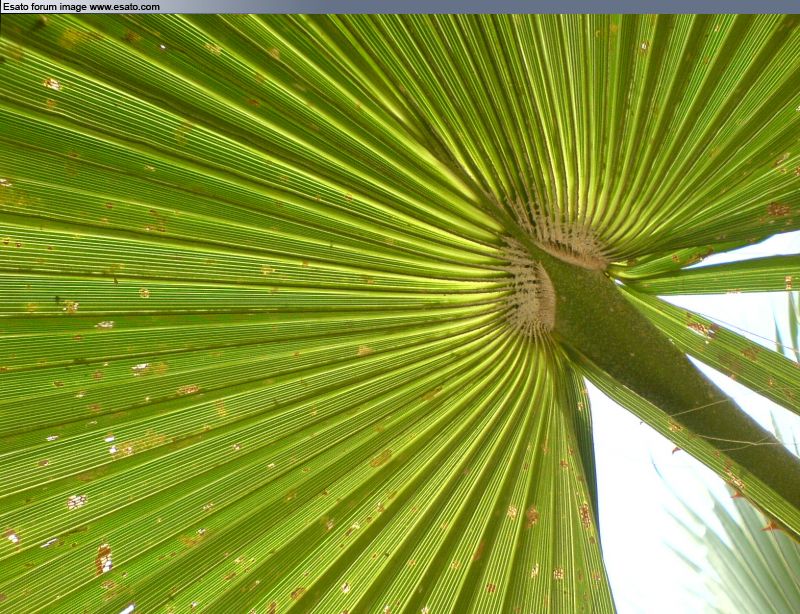Click the 'Esato forum image www.esato.com' header text
This screenshot has height=614, width=800.
[x=81, y=7]
